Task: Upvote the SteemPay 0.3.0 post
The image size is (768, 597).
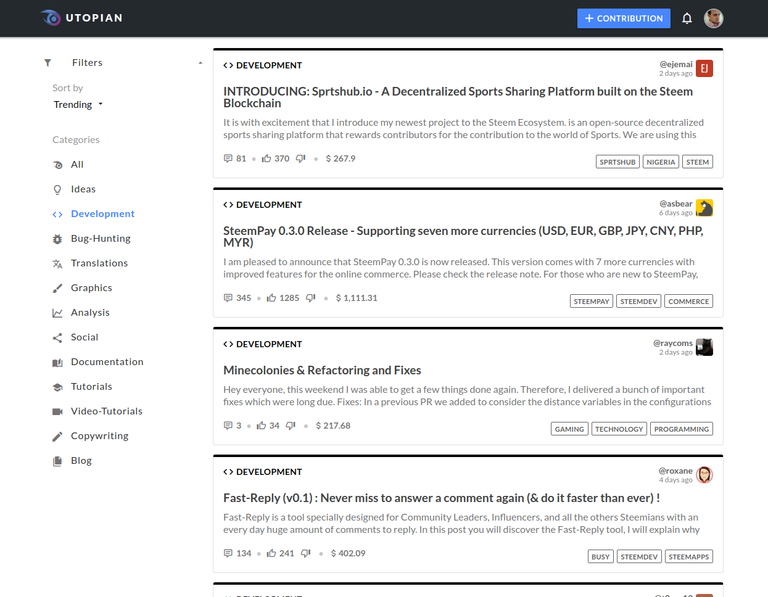Action: coord(271,298)
